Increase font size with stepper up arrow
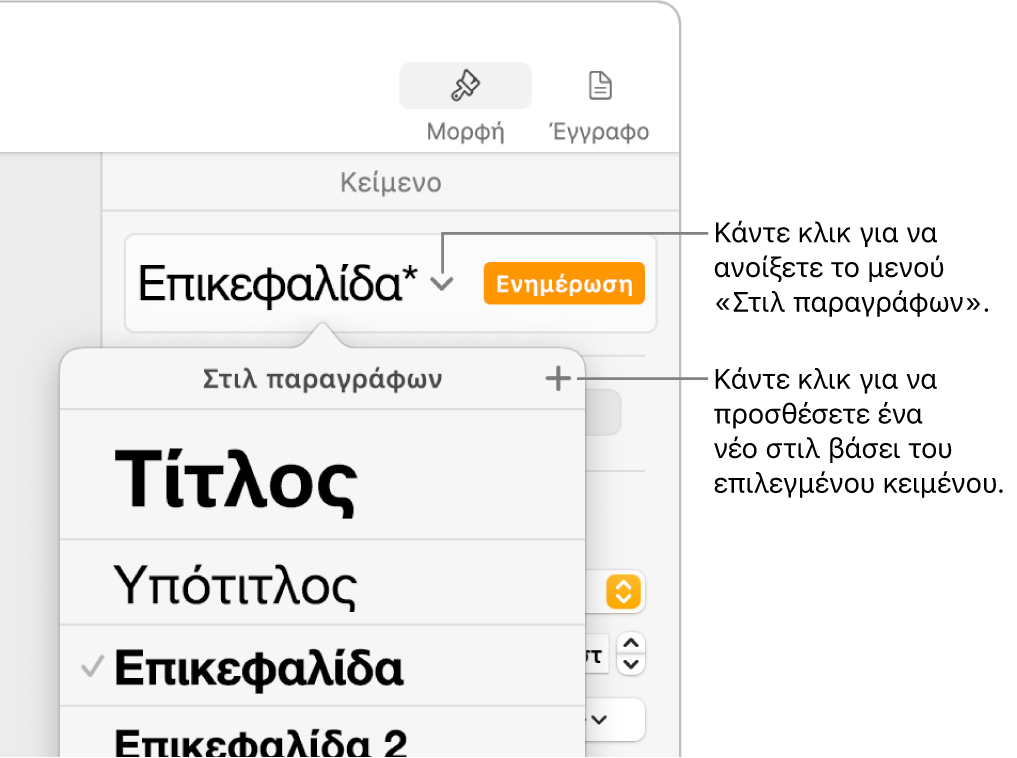Image resolution: width=1017 pixels, height=758 pixels. [x=632, y=644]
